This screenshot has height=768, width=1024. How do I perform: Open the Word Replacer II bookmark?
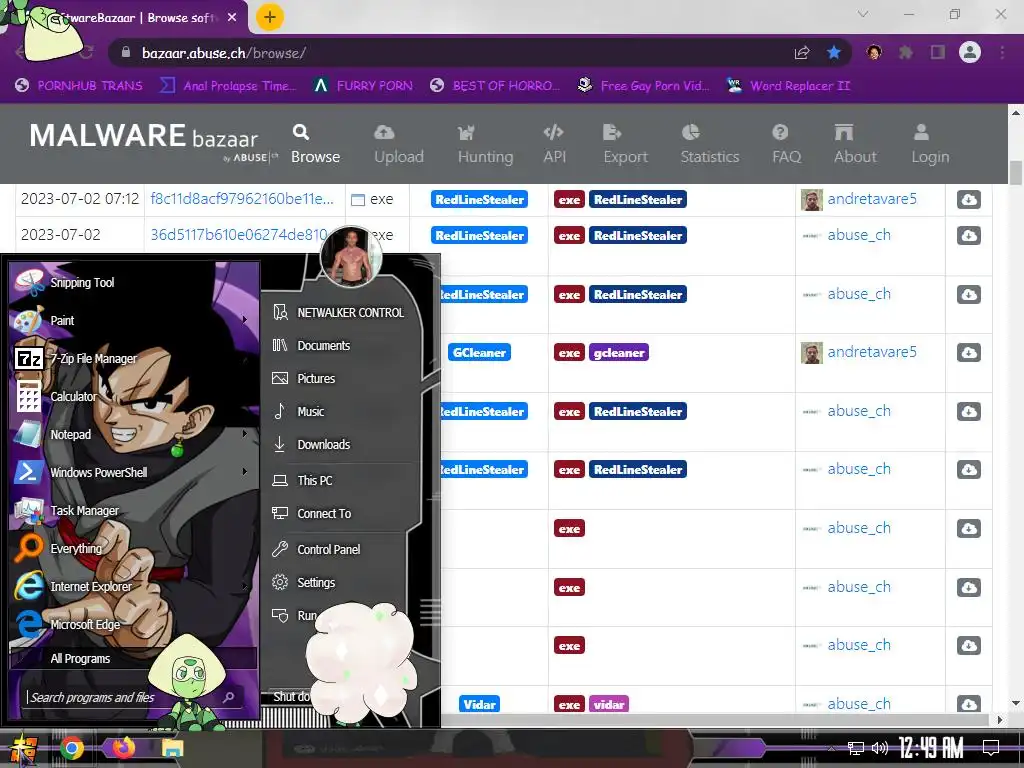tap(788, 86)
